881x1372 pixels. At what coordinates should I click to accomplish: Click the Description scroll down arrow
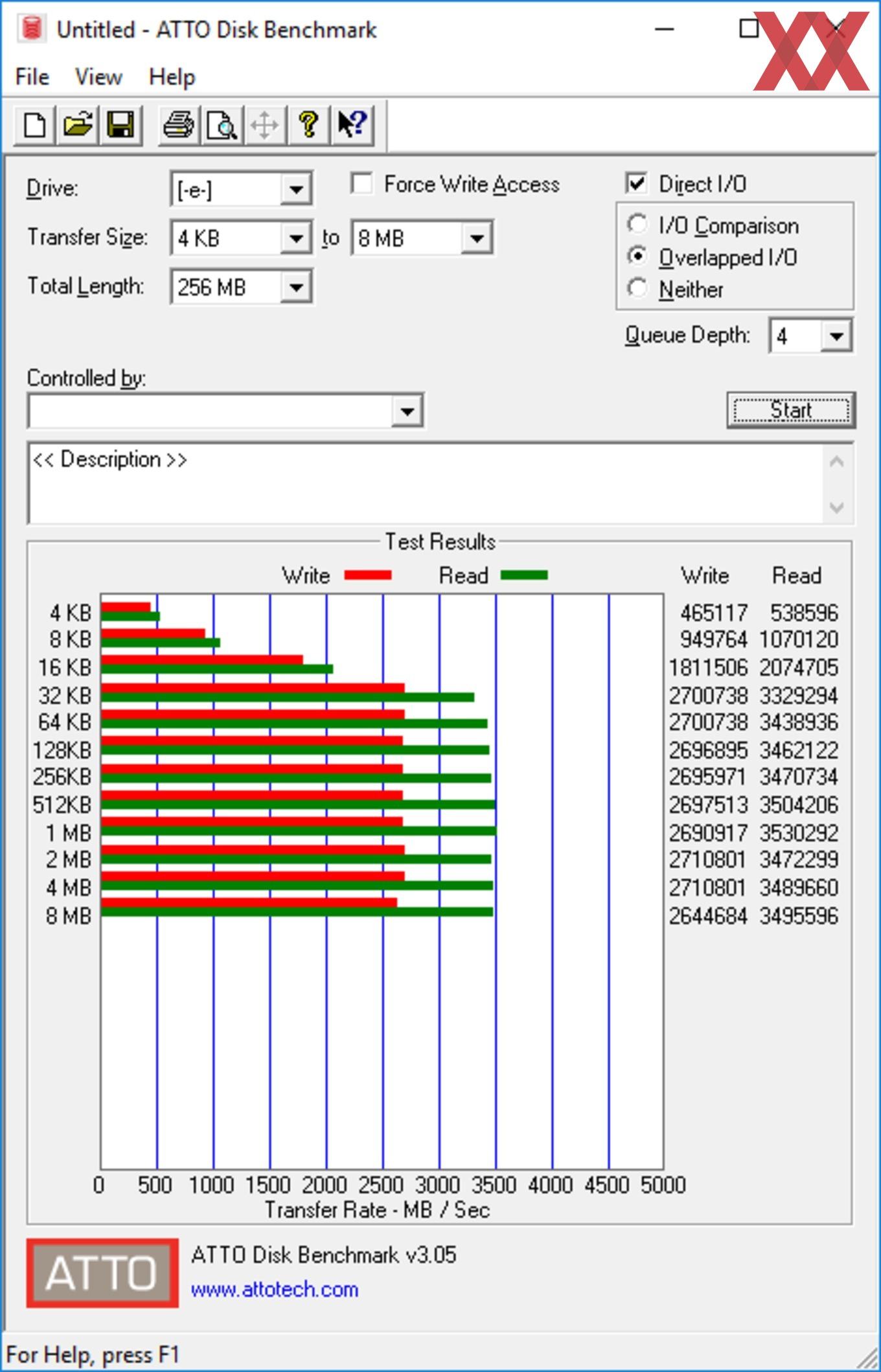coord(837,507)
